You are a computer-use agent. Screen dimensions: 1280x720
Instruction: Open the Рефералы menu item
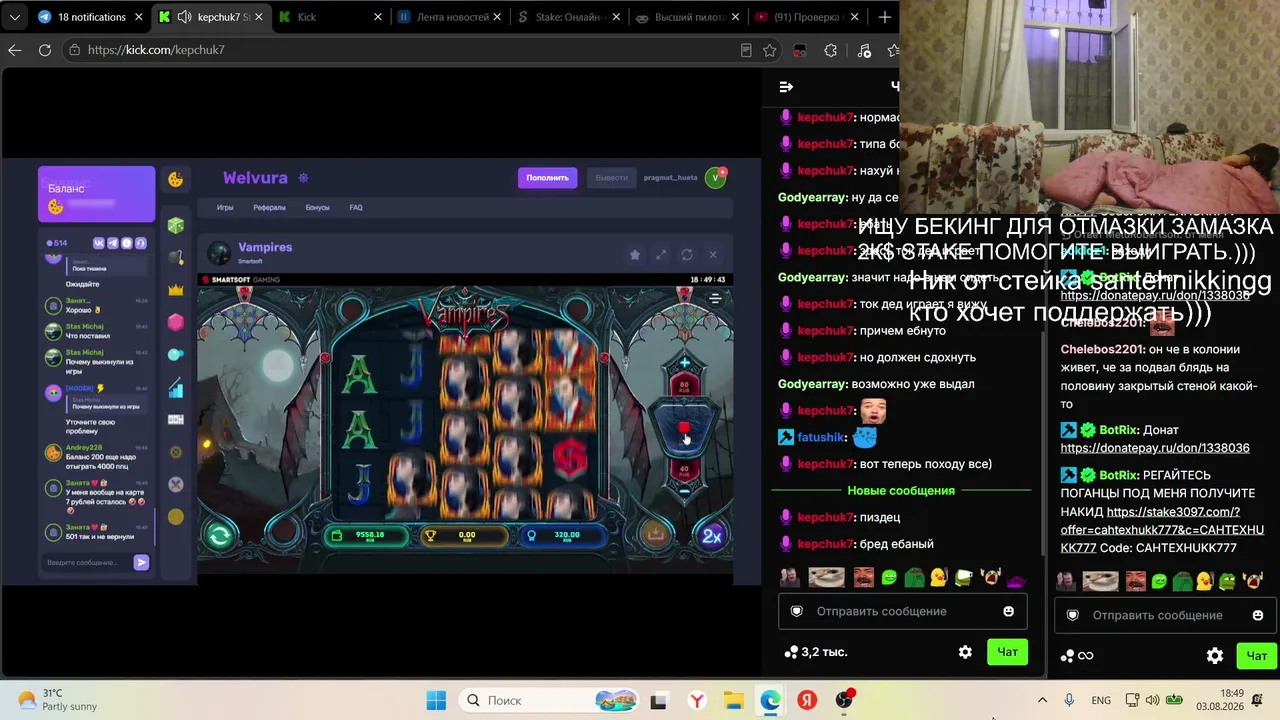(x=269, y=208)
